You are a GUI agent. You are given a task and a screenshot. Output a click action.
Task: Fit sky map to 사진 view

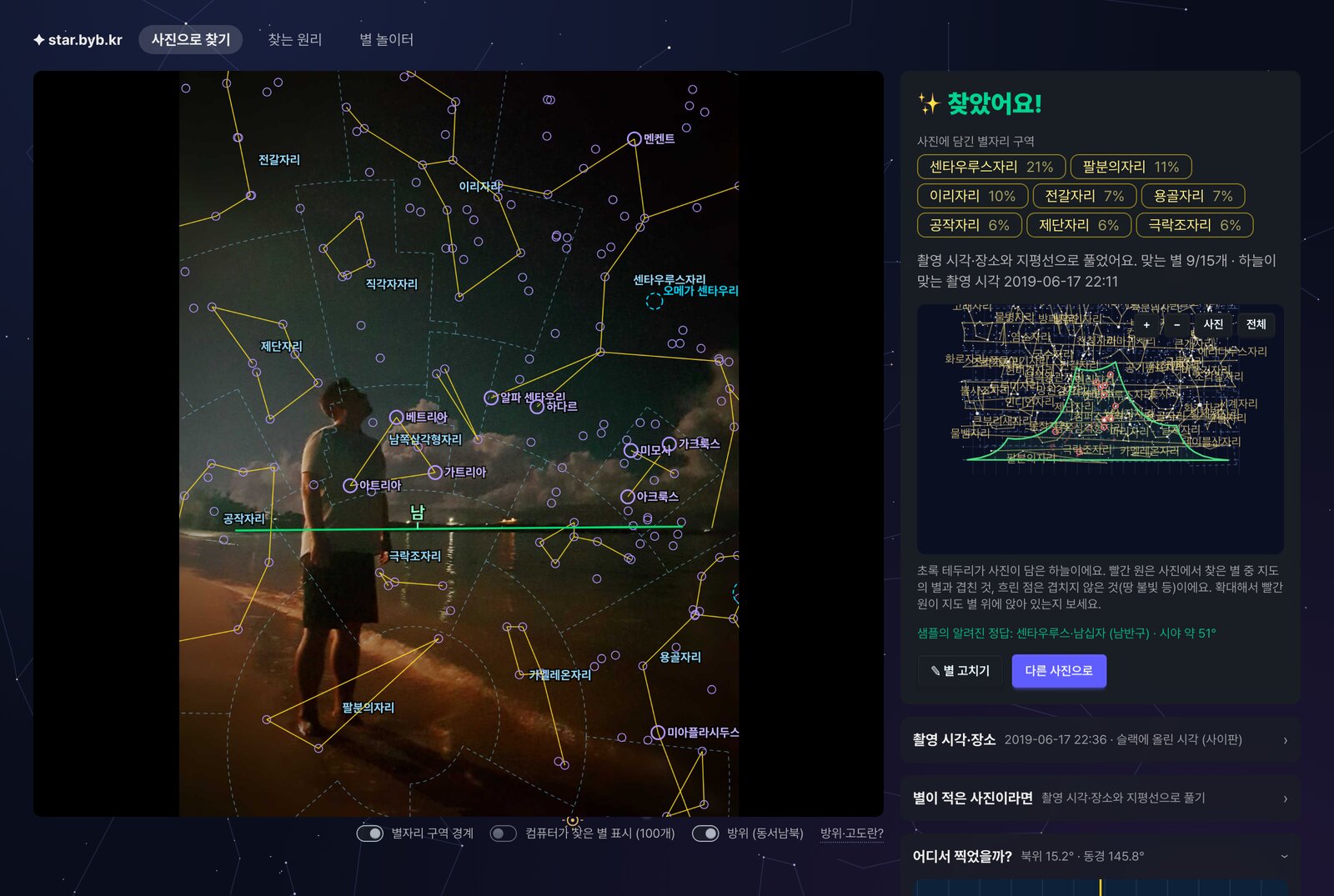[1213, 324]
